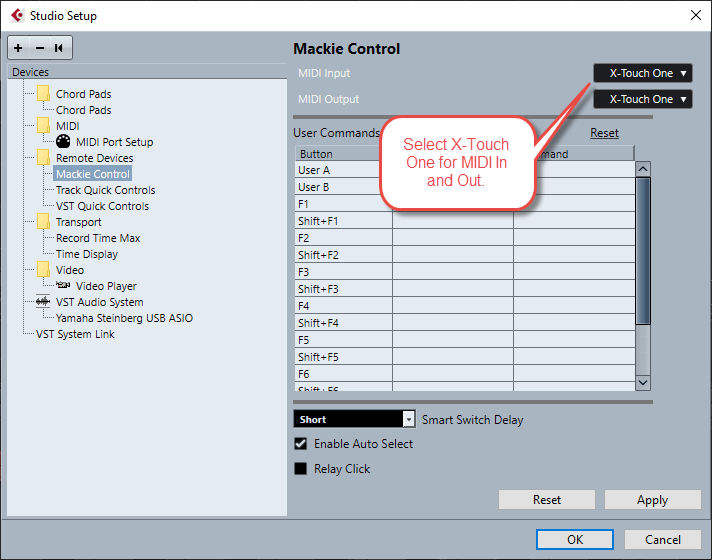Click the F2 row in commands table
712x560 pixels.
point(465,238)
